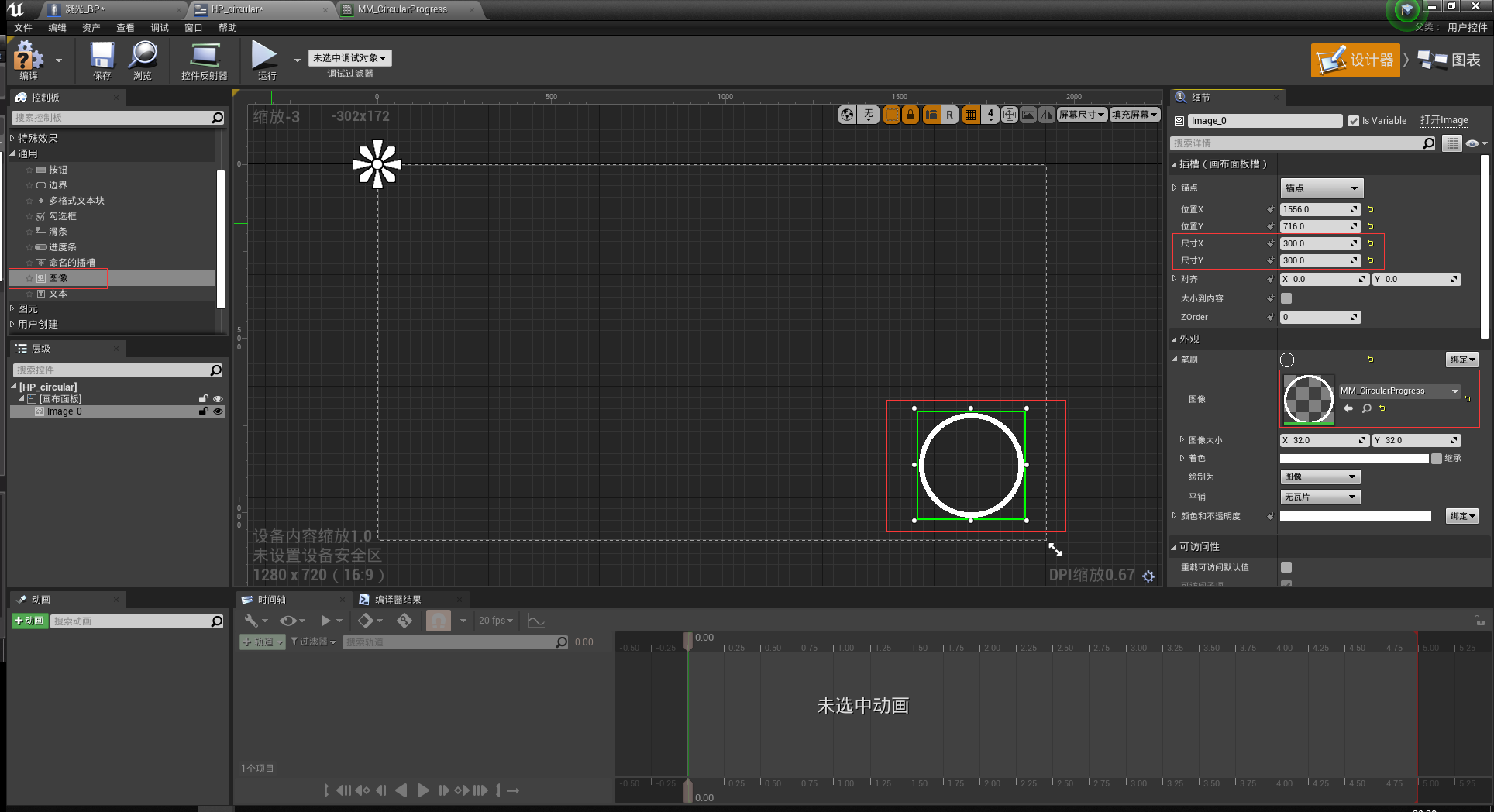This screenshot has height=812, width=1494.
Task: Jump to previous keyframe in sequencer
Action: [x=362, y=790]
